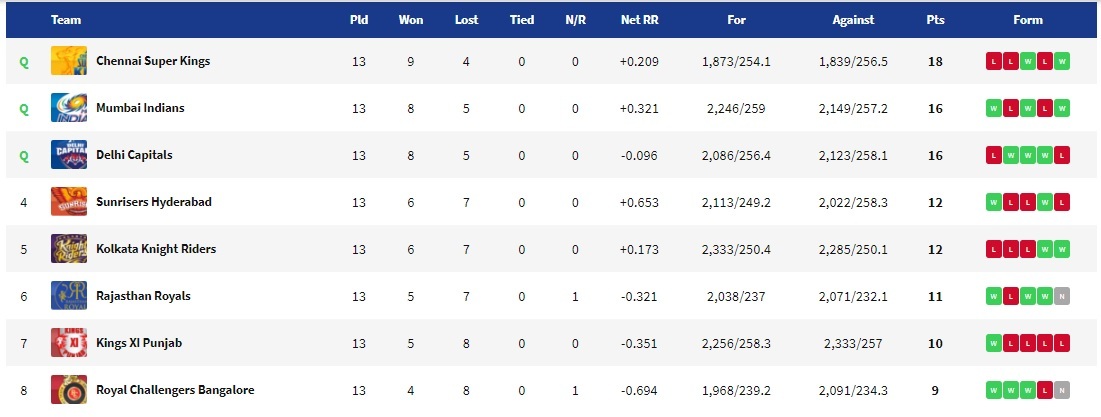Click Rajasthan Royals' grey N form badge

tap(1062, 297)
